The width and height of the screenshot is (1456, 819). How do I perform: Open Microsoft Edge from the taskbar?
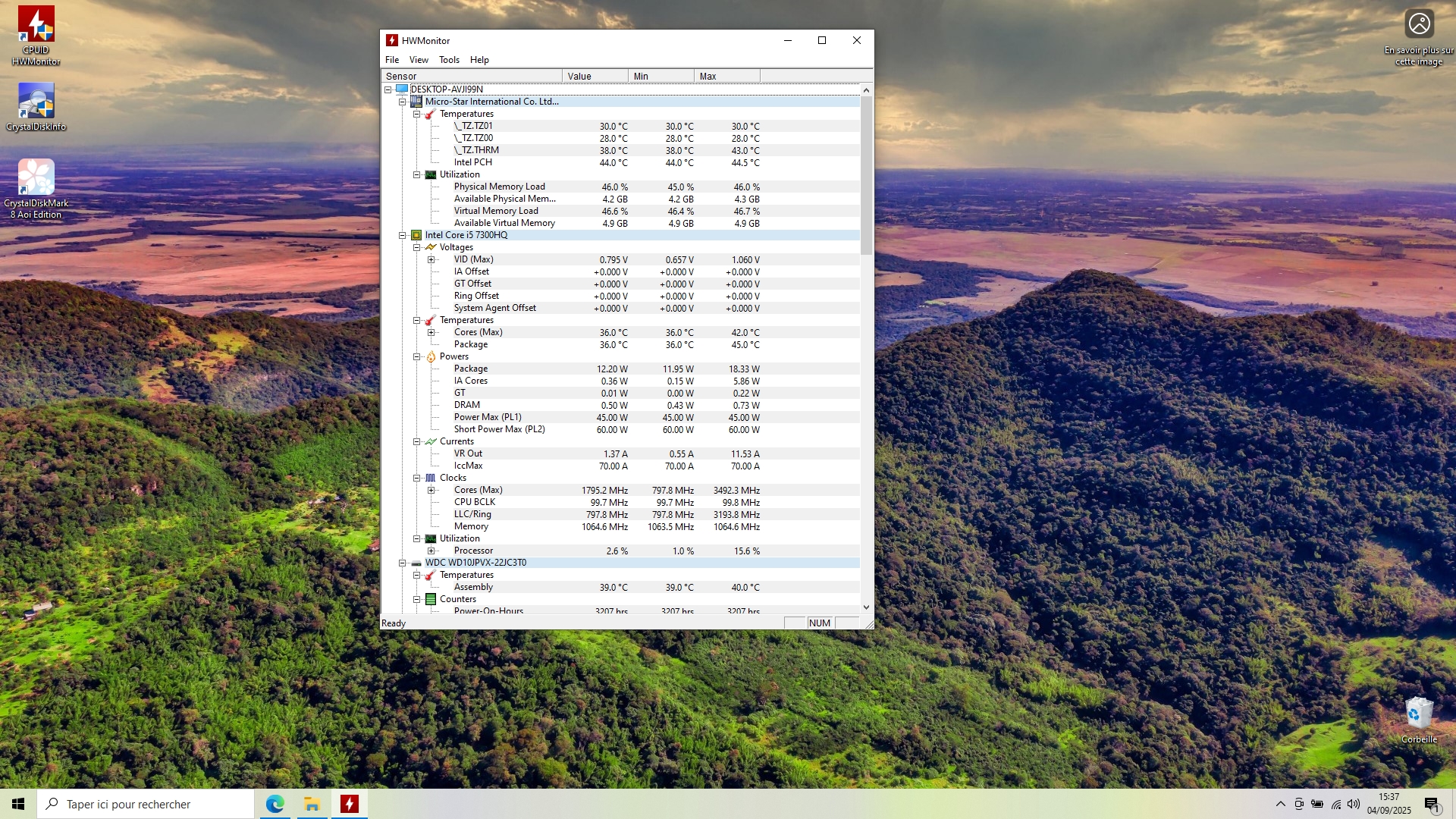[275, 804]
